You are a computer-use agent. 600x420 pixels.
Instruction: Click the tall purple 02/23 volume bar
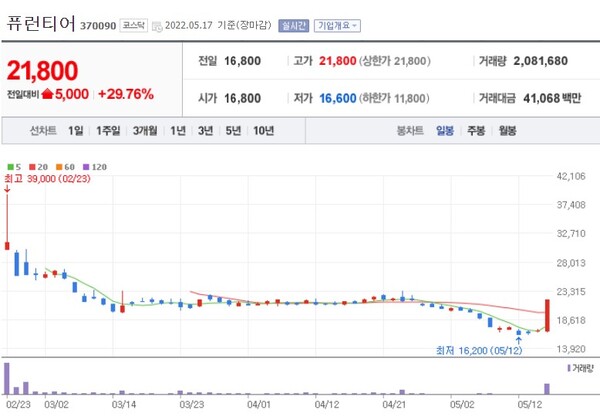(7, 379)
